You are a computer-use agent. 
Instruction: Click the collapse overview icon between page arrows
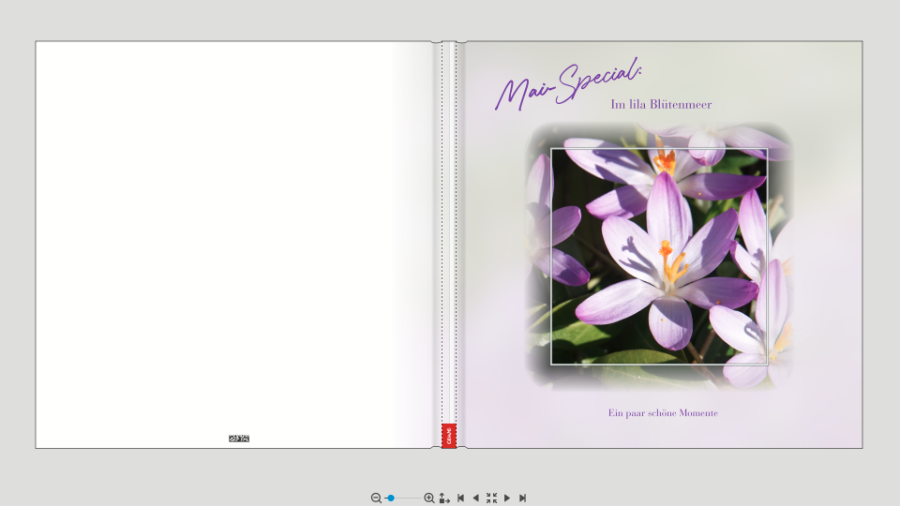point(491,498)
